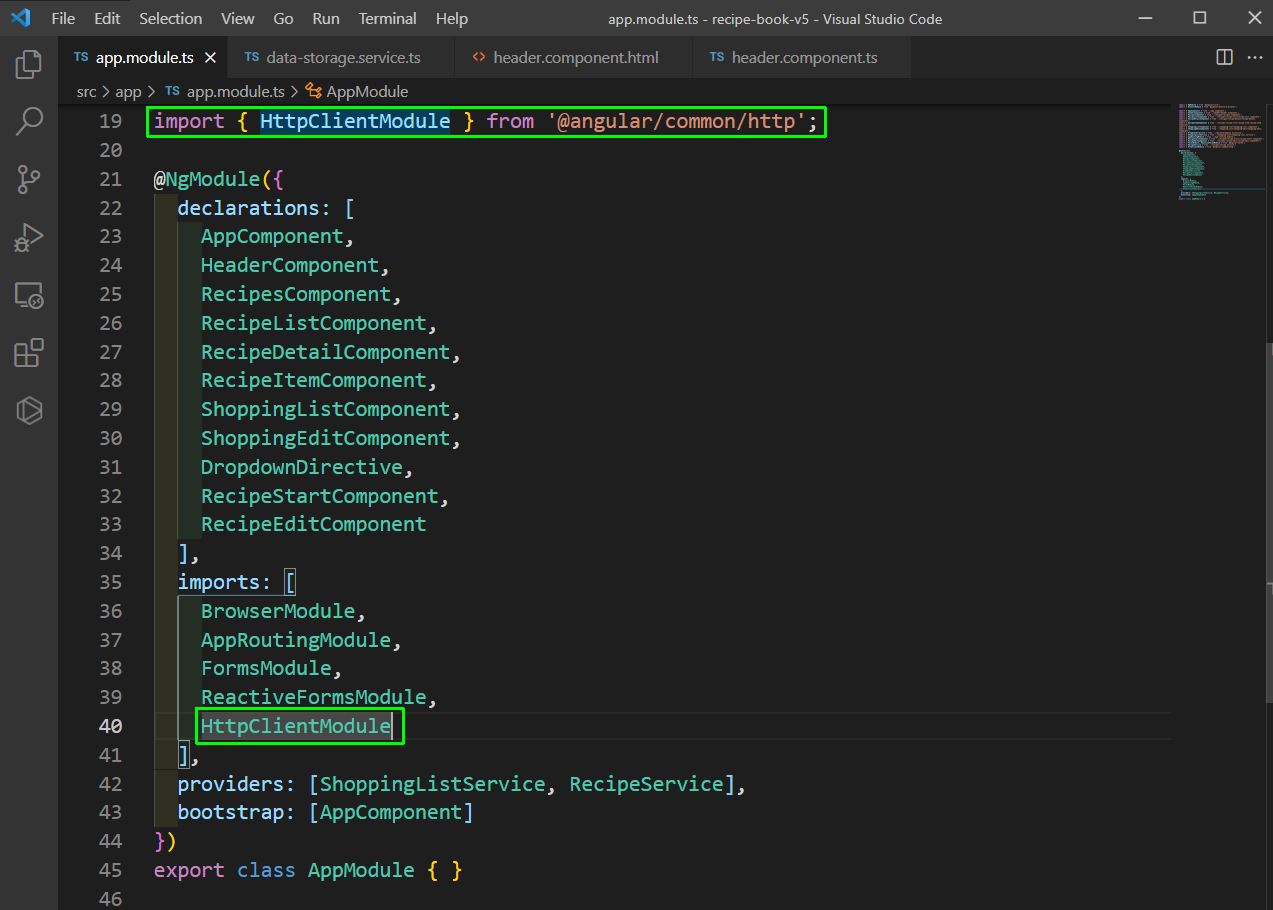Click AppRoutingModule in imports array
This screenshot has width=1273, height=910.
coord(296,640)
